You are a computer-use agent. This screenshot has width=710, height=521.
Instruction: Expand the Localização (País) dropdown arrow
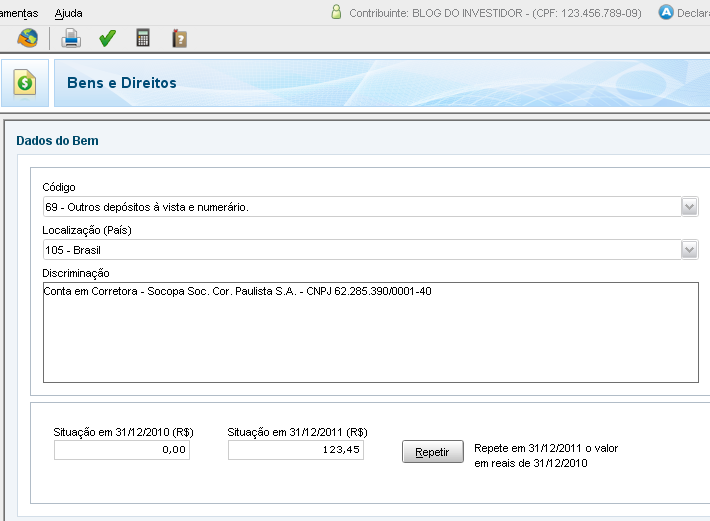pos(689,250)
